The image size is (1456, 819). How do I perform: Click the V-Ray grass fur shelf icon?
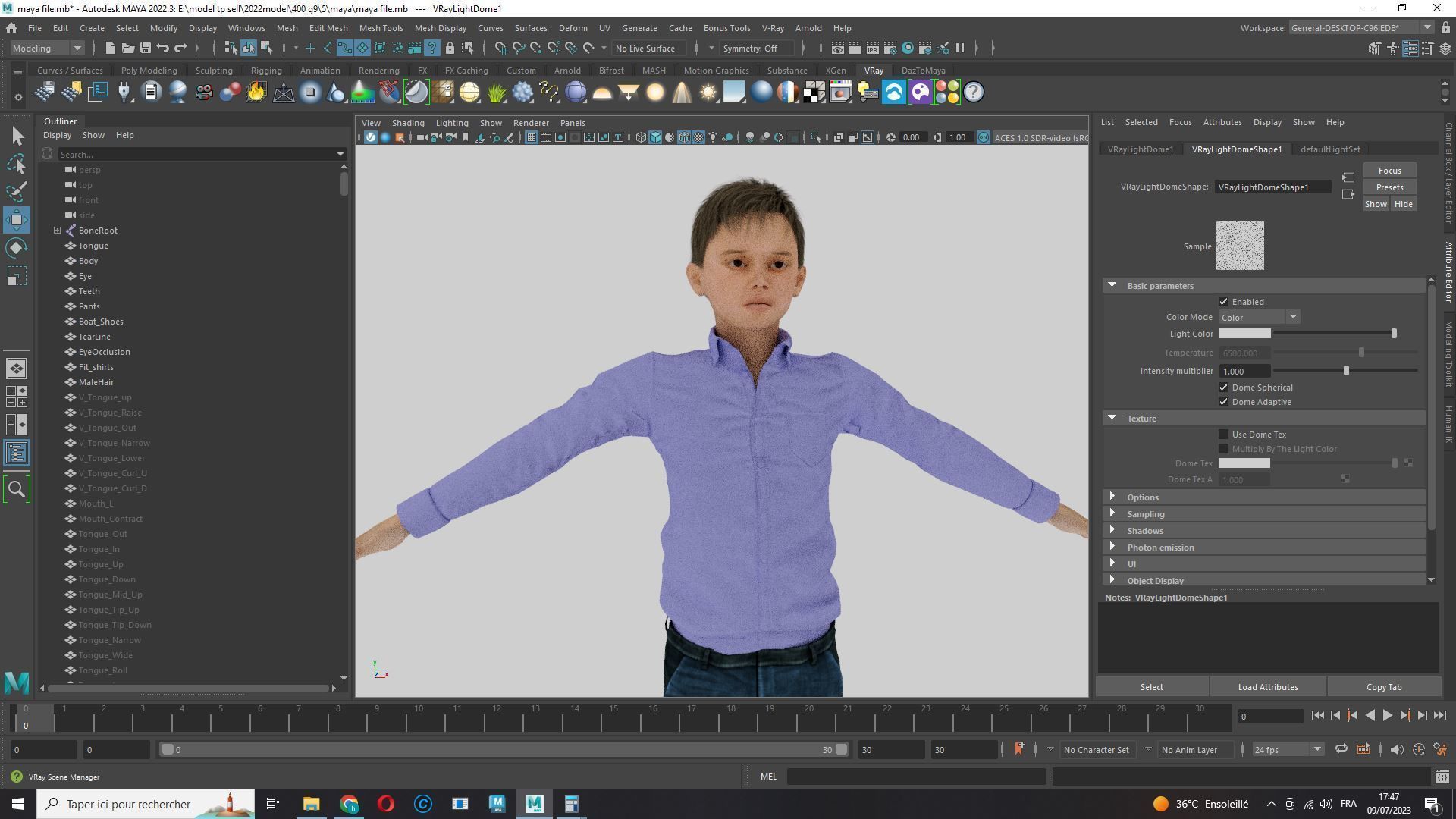click(496, 93)
